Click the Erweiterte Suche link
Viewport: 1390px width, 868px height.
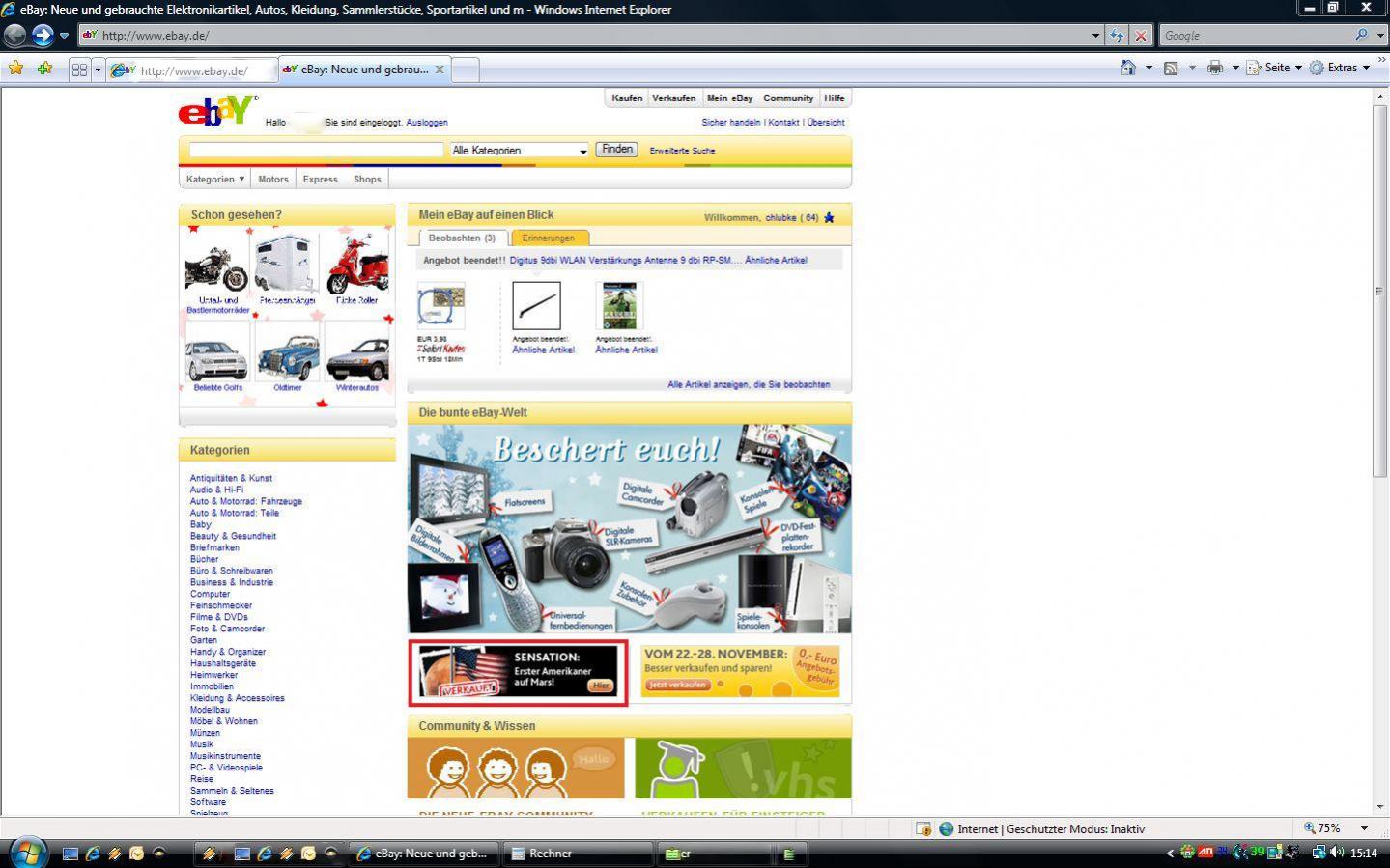[x=682, y=151]
